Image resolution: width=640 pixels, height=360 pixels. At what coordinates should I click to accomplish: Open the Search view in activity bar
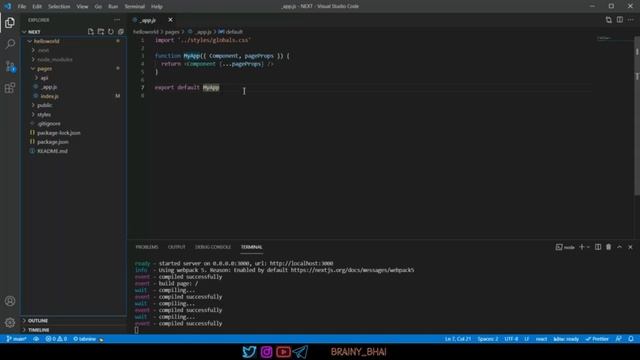pyautogui.click(x=10, y=44)
